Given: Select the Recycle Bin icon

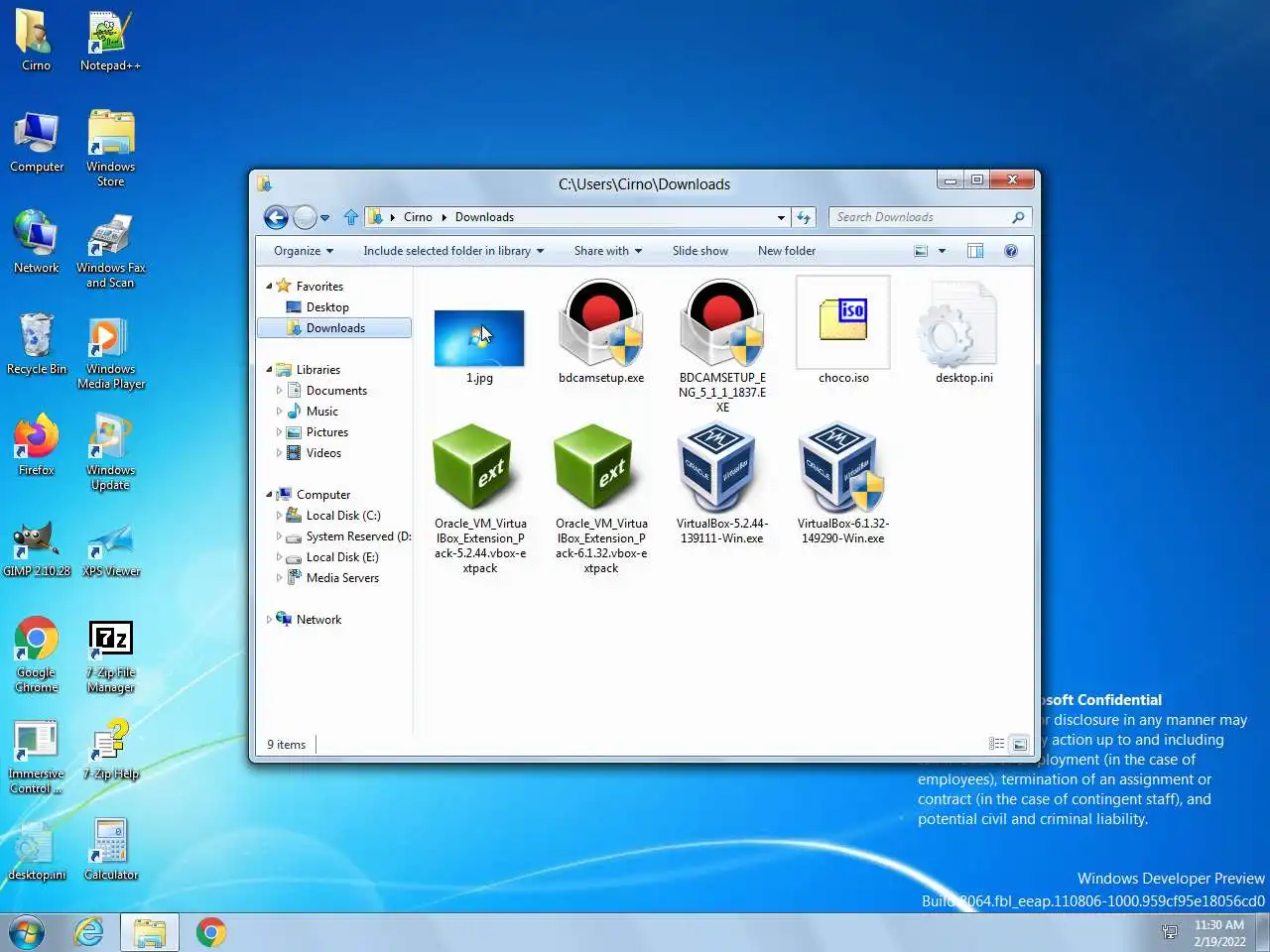Looking at the screenshot, I should coord(37,343).
